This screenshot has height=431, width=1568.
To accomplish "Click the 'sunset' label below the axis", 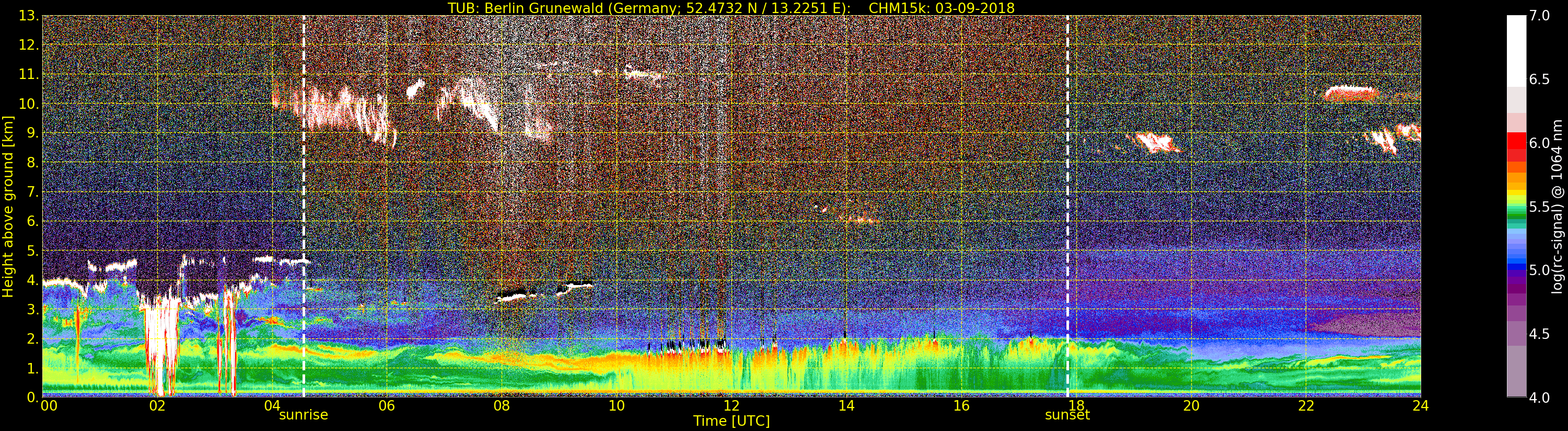I will [1067, 415].
